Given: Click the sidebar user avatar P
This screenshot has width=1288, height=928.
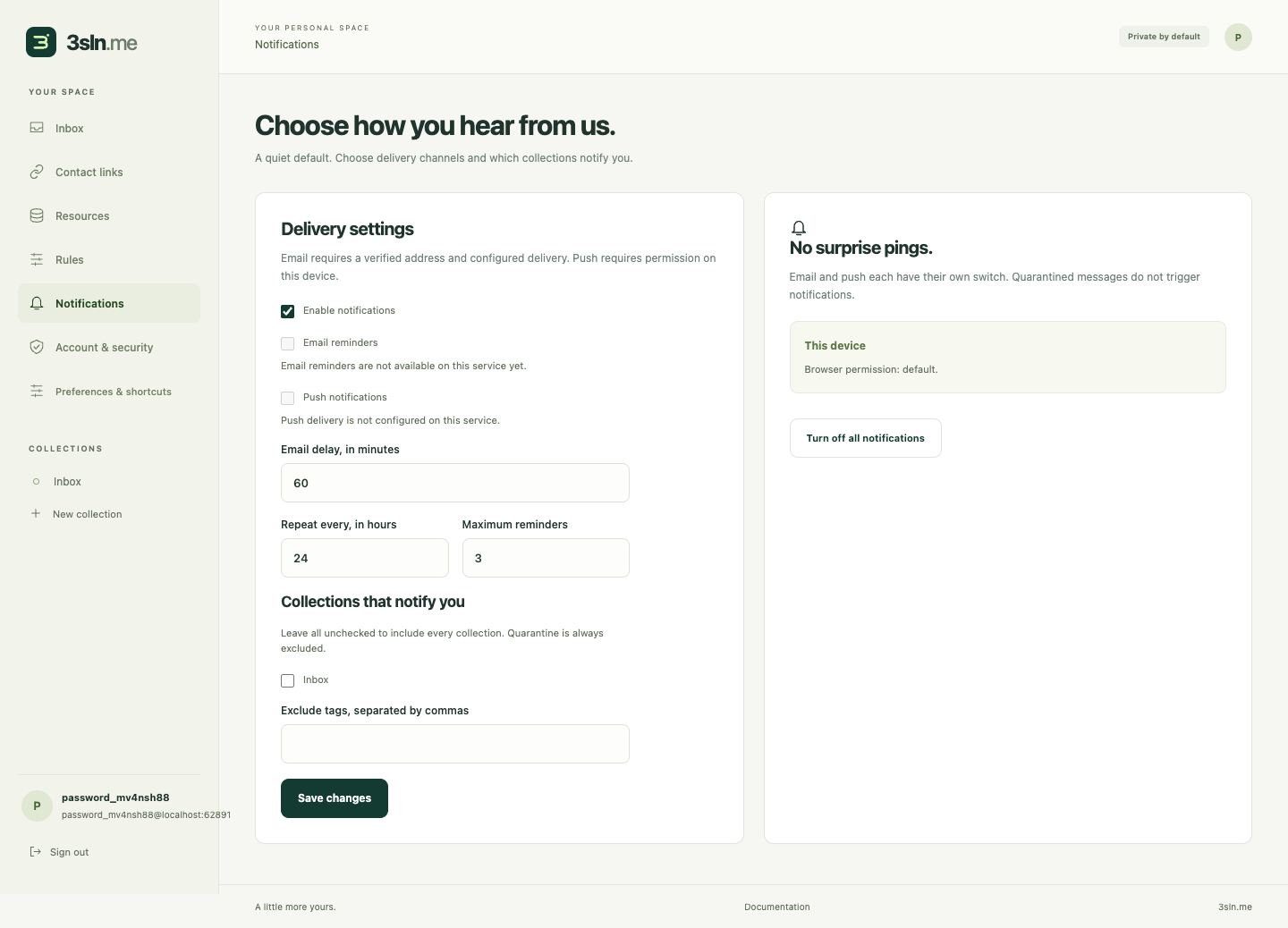Looking at the screenshot, I should point(37,806).
